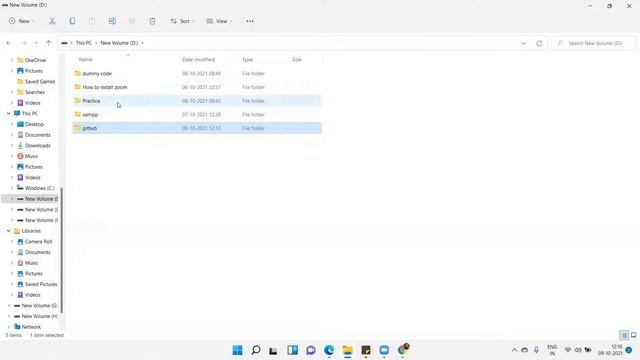The width and height of the screenshot is (640, 360).
Task: Select the xampp folder
Action: pos(197,114)
